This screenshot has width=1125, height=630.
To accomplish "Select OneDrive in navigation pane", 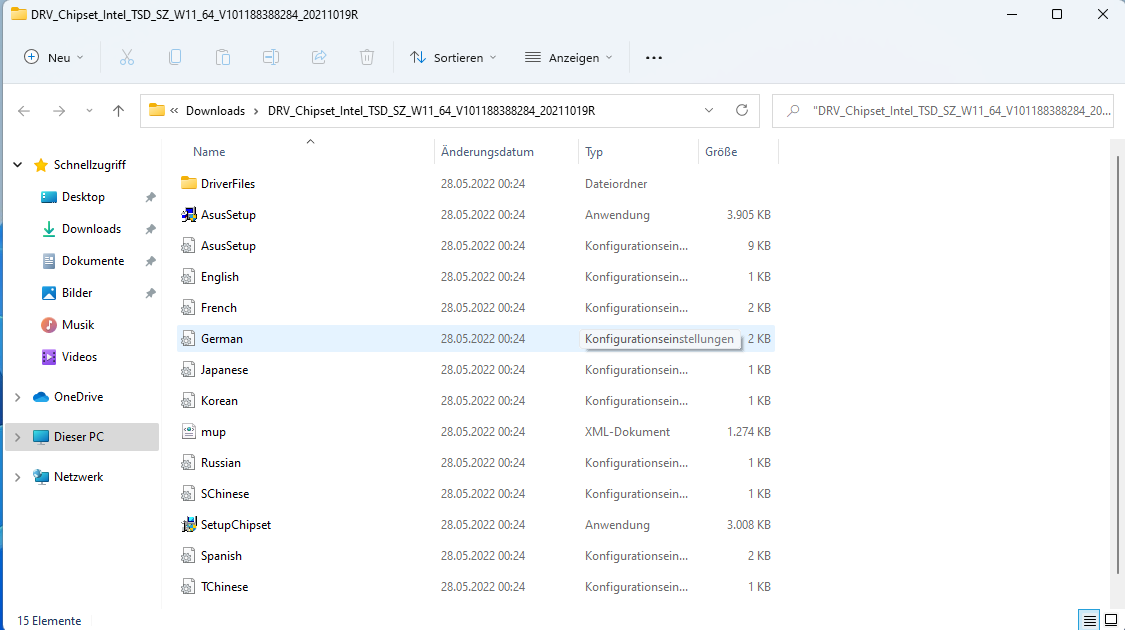I will 79,397.
